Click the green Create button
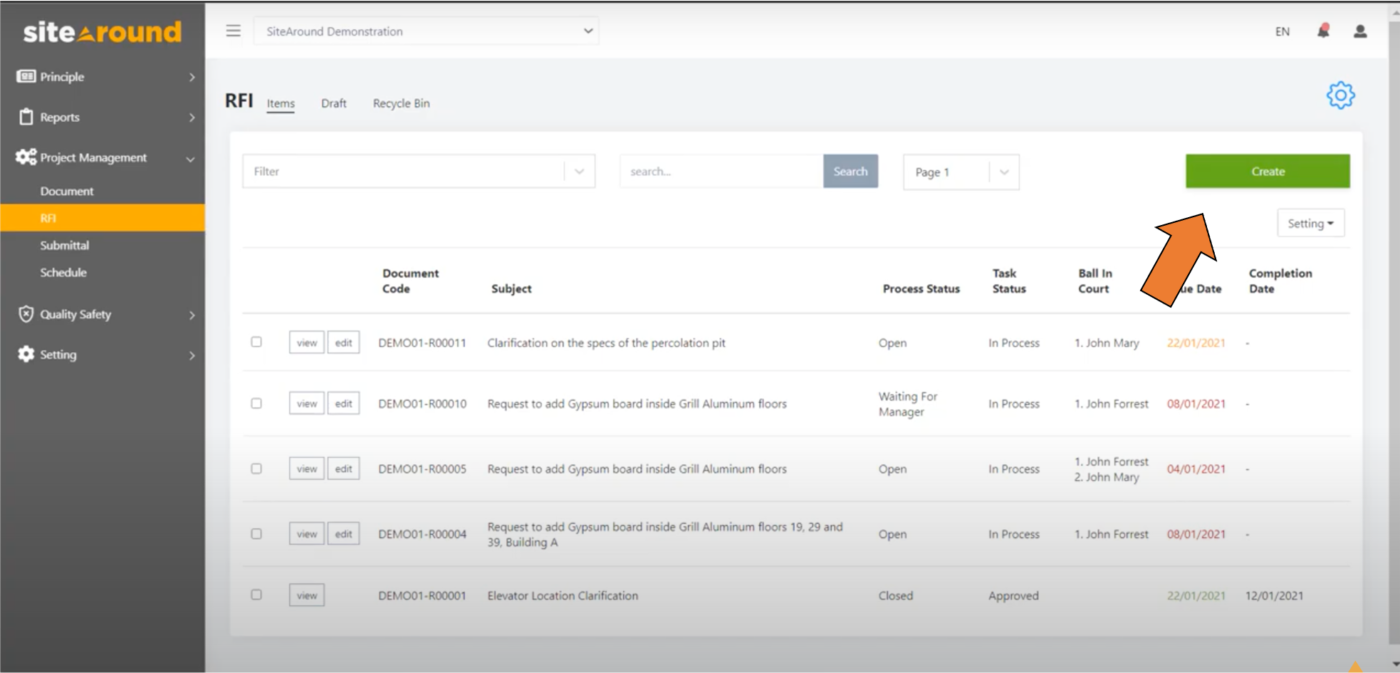 click(x=1267, y=171)
